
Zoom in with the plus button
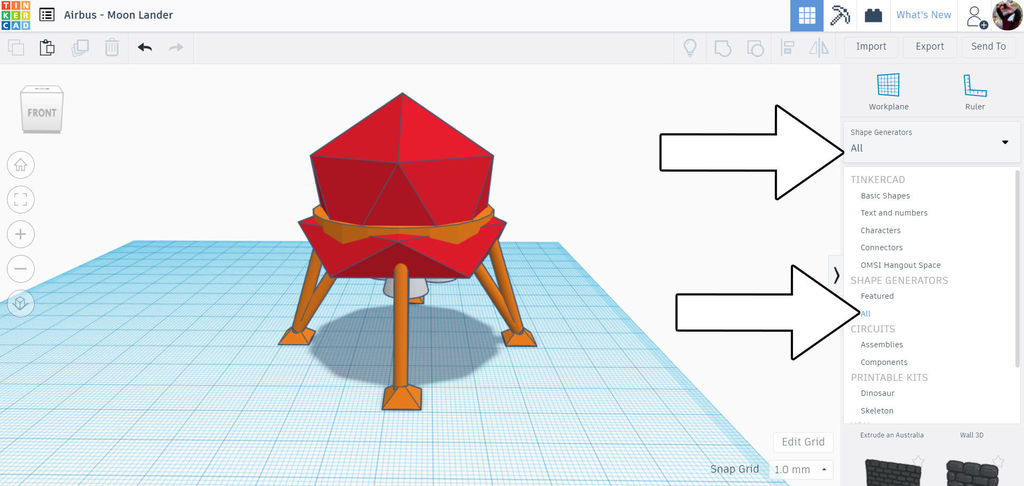[x=20, y=234]
